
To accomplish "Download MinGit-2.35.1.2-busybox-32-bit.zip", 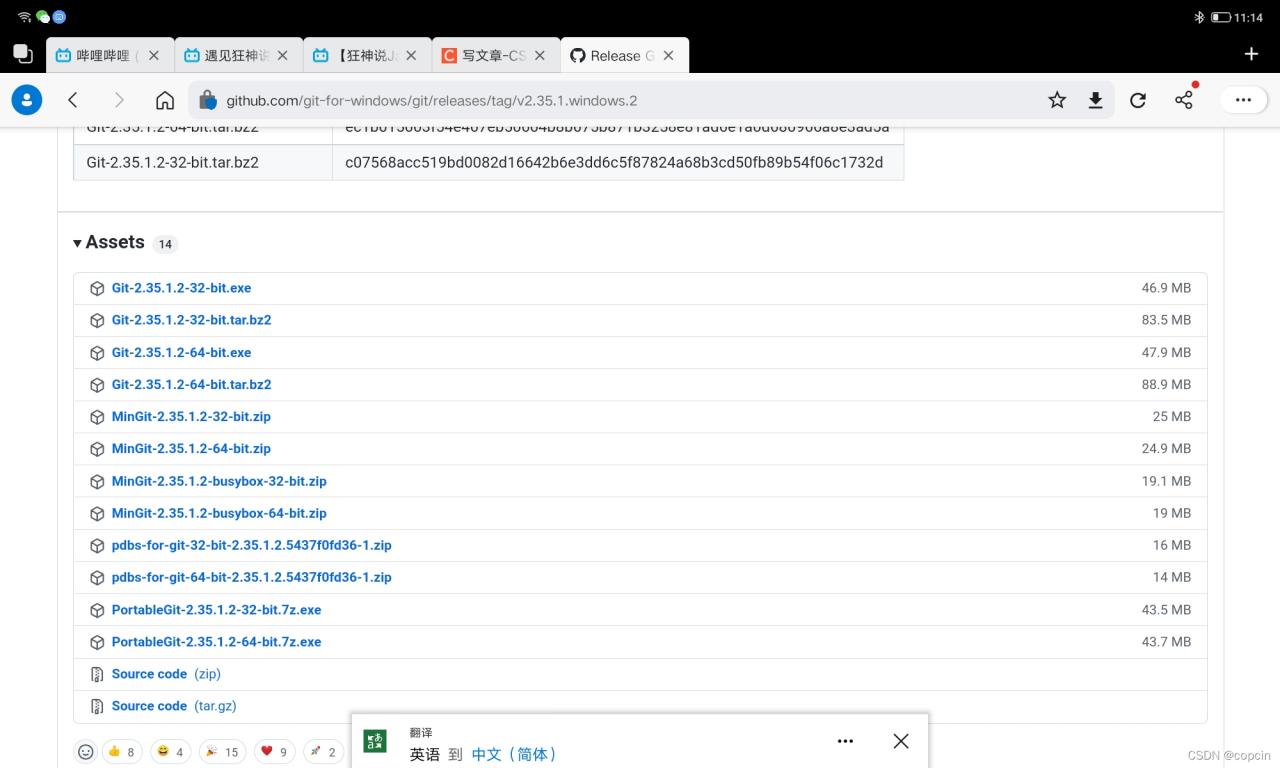I will coord(219,481).
